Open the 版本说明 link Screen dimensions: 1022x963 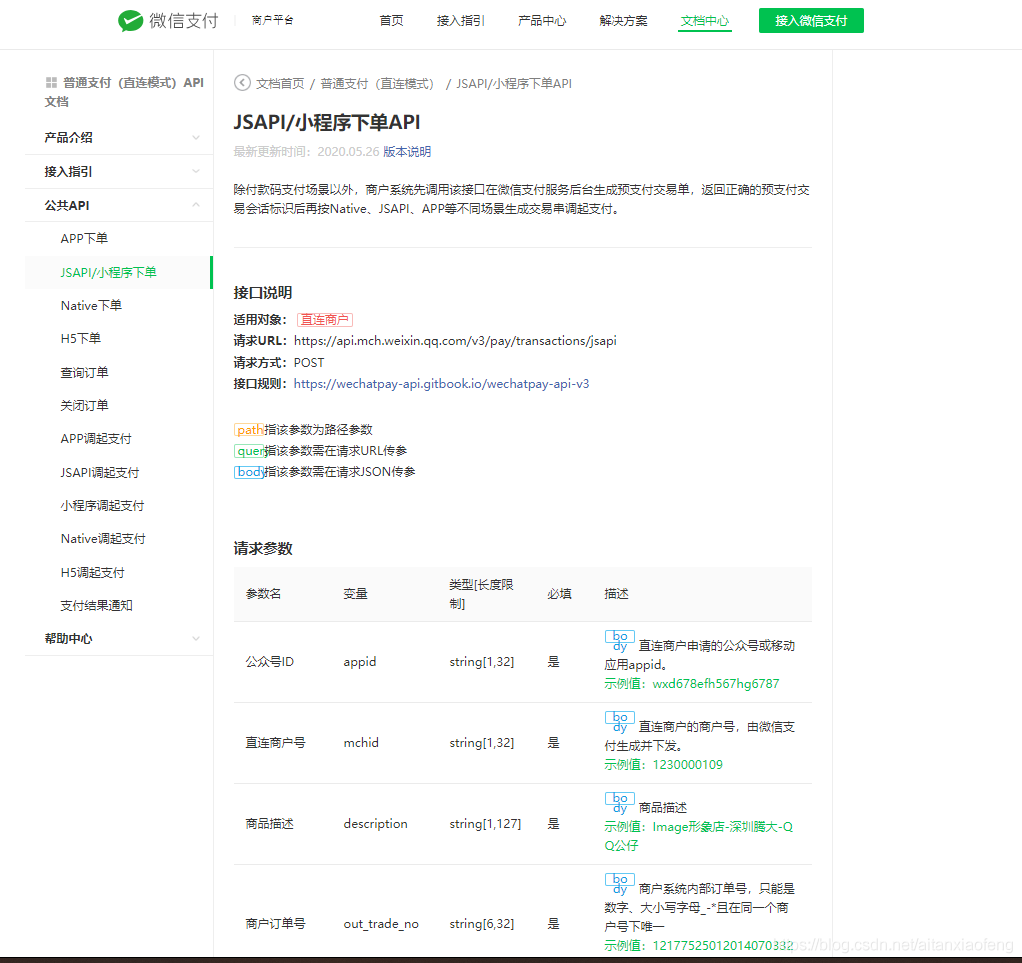pos(407,152)
